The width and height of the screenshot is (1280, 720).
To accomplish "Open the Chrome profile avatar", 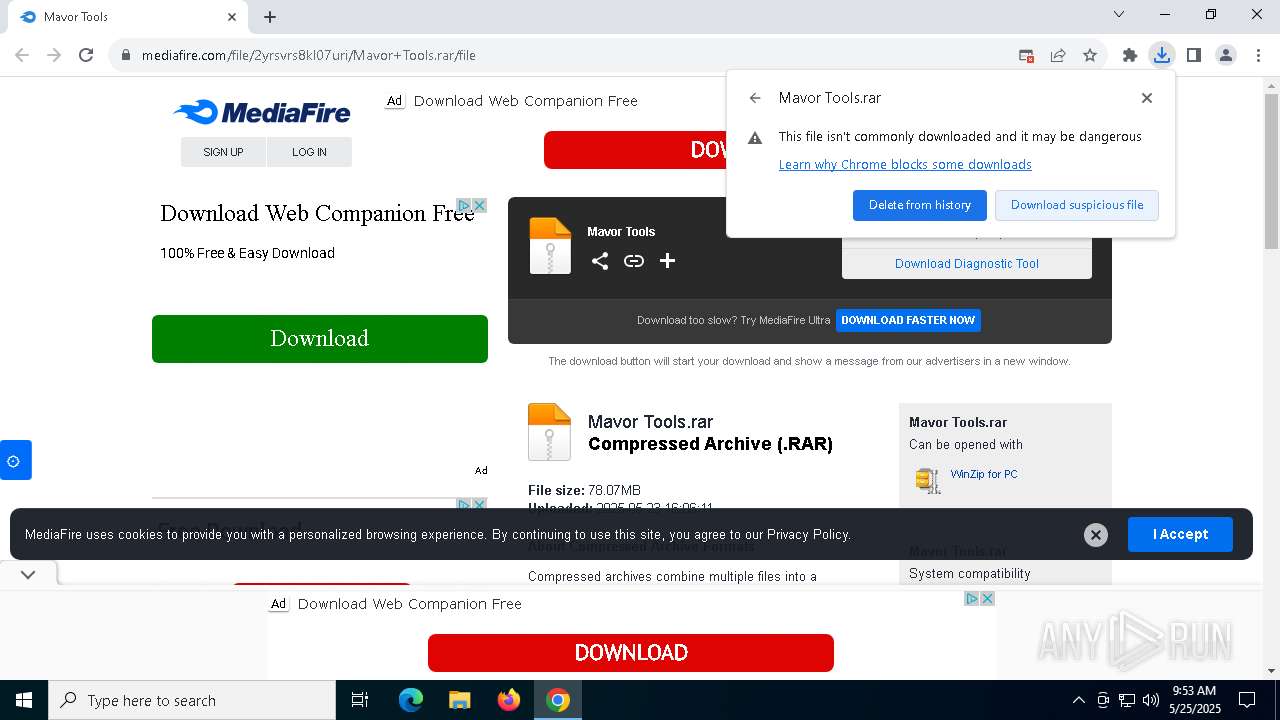I will (x=1226, y=55).
